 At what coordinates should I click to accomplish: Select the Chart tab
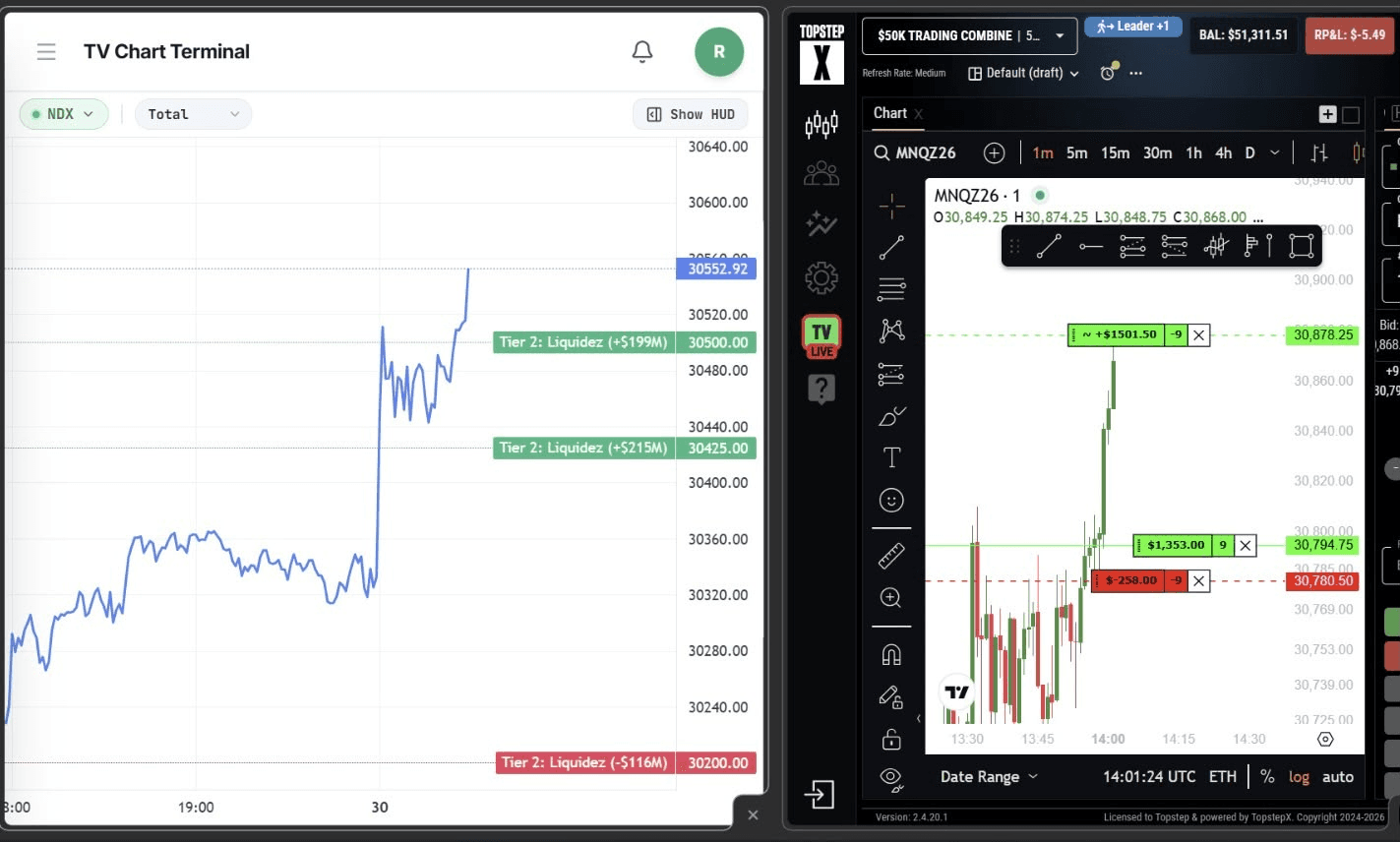(x=890, y=113)
